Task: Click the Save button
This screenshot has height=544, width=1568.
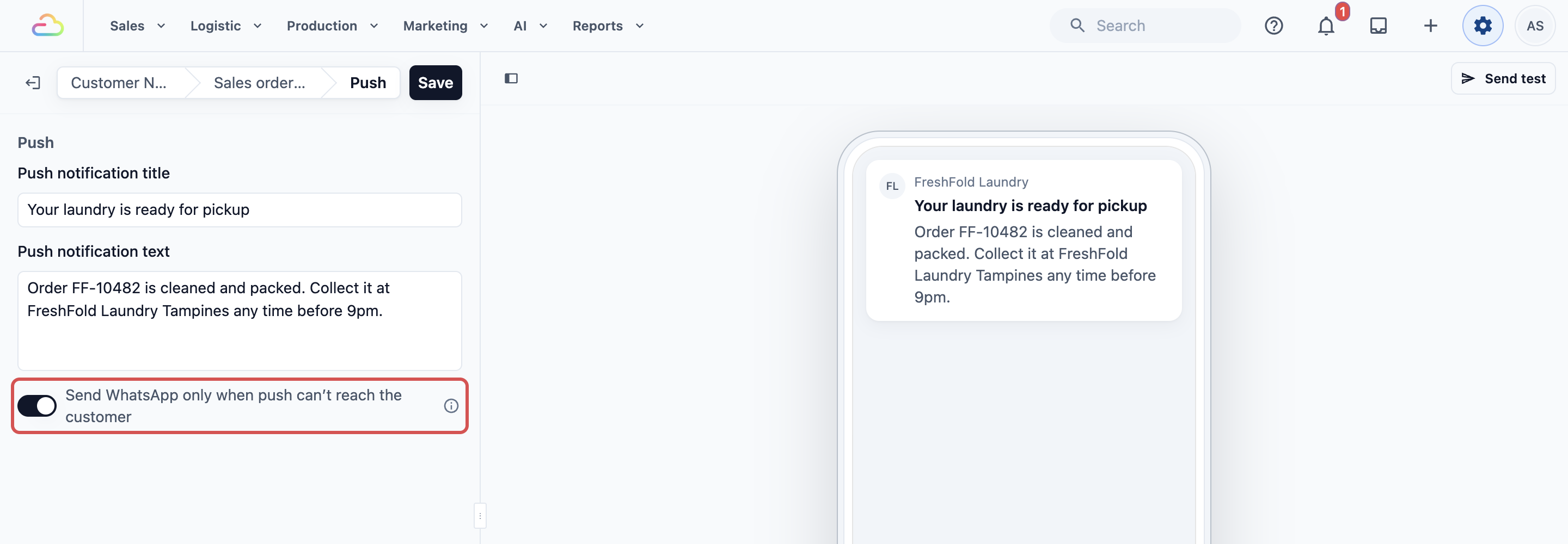Action: [x=435, y=83]
